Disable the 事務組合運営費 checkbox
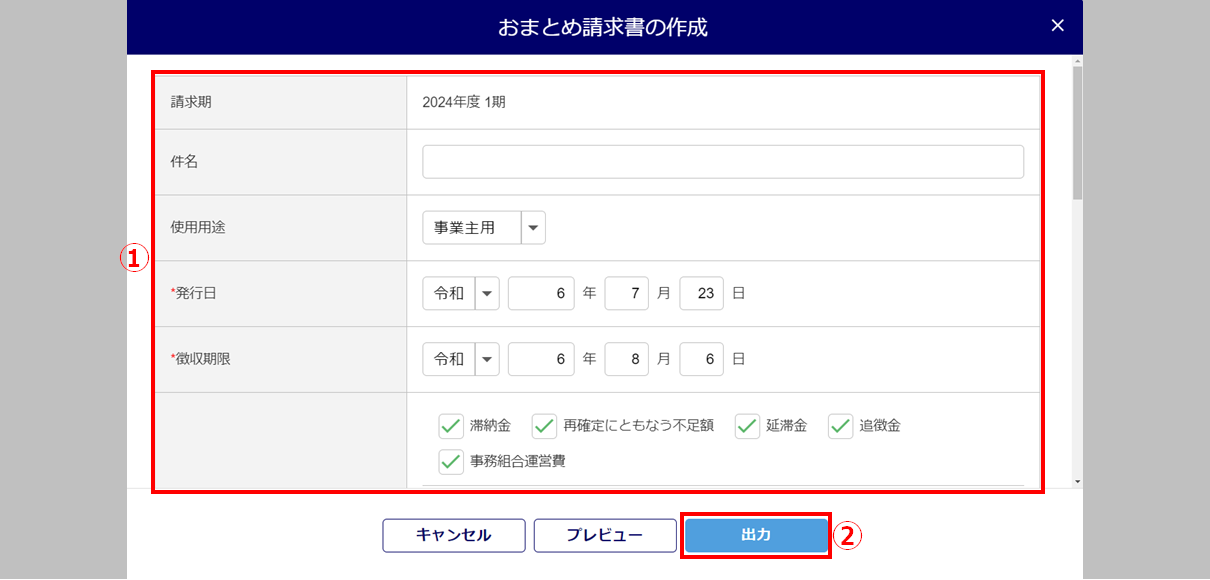 (451, 462)
